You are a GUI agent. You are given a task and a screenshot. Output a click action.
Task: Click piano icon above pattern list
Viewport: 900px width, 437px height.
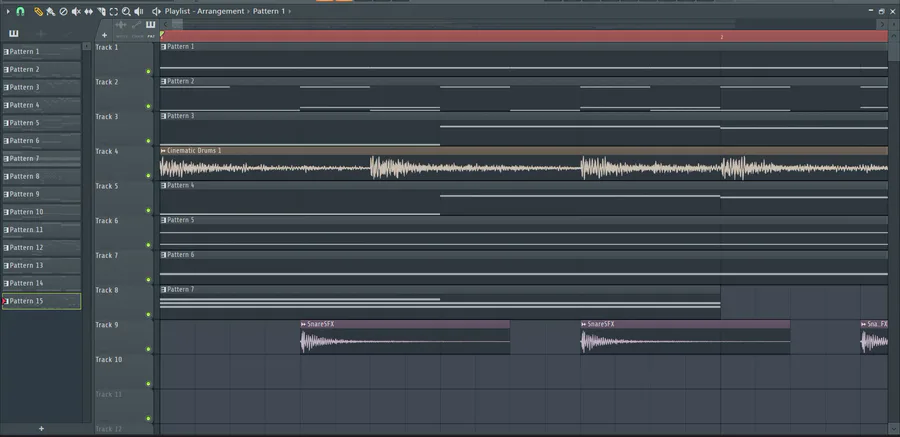(14, 33)
